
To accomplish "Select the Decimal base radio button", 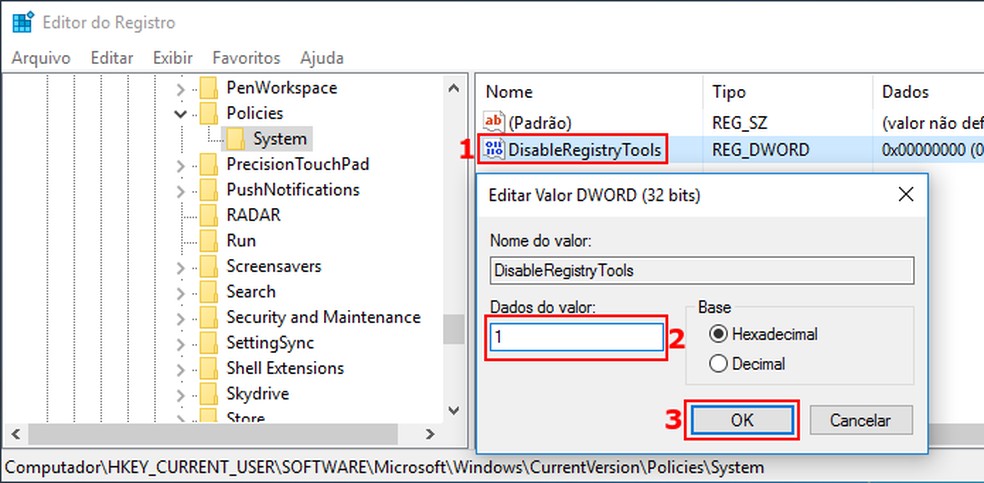I will [718, 364].
